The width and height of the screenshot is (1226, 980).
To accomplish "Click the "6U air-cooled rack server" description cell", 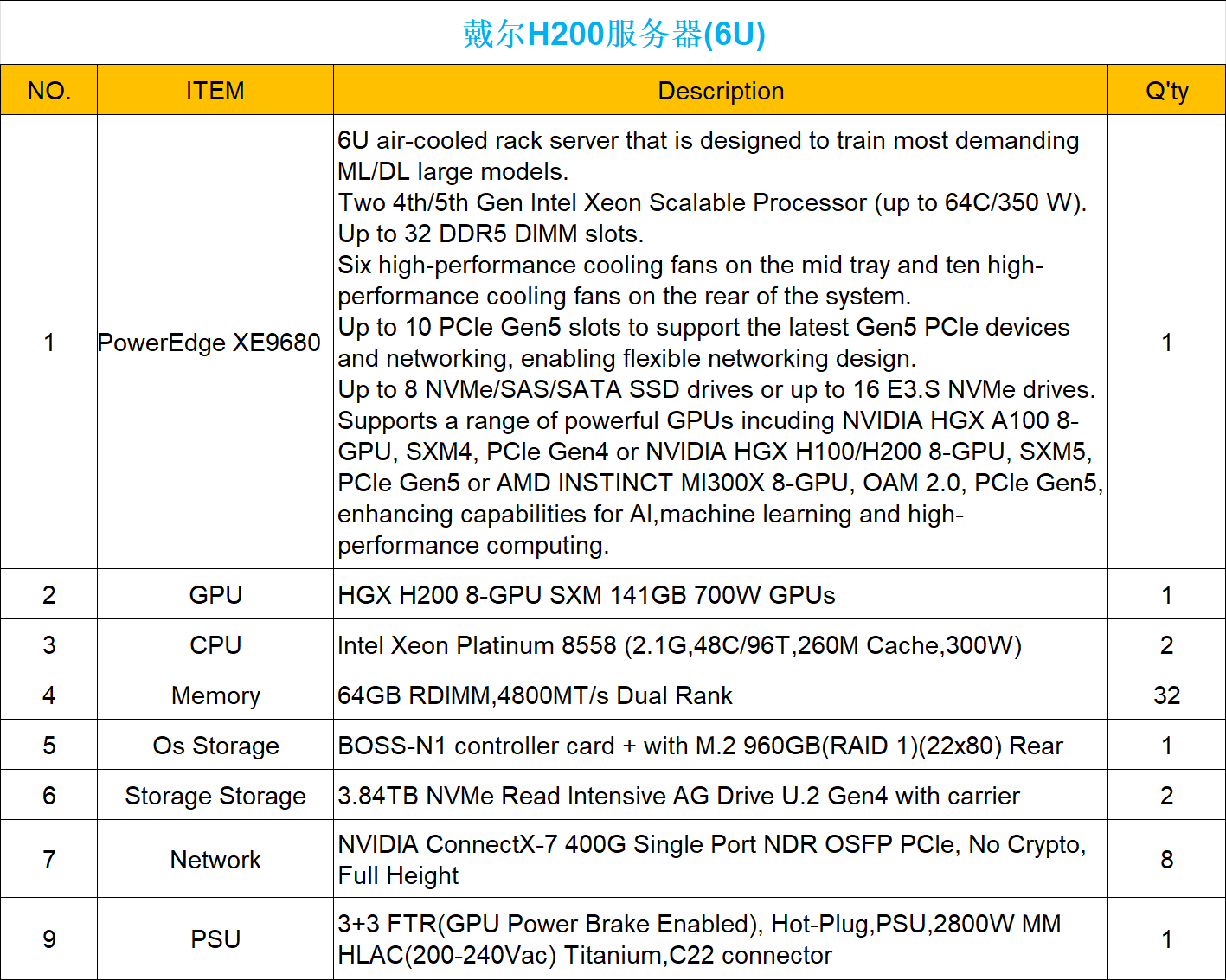I will (x=721, y=343).
